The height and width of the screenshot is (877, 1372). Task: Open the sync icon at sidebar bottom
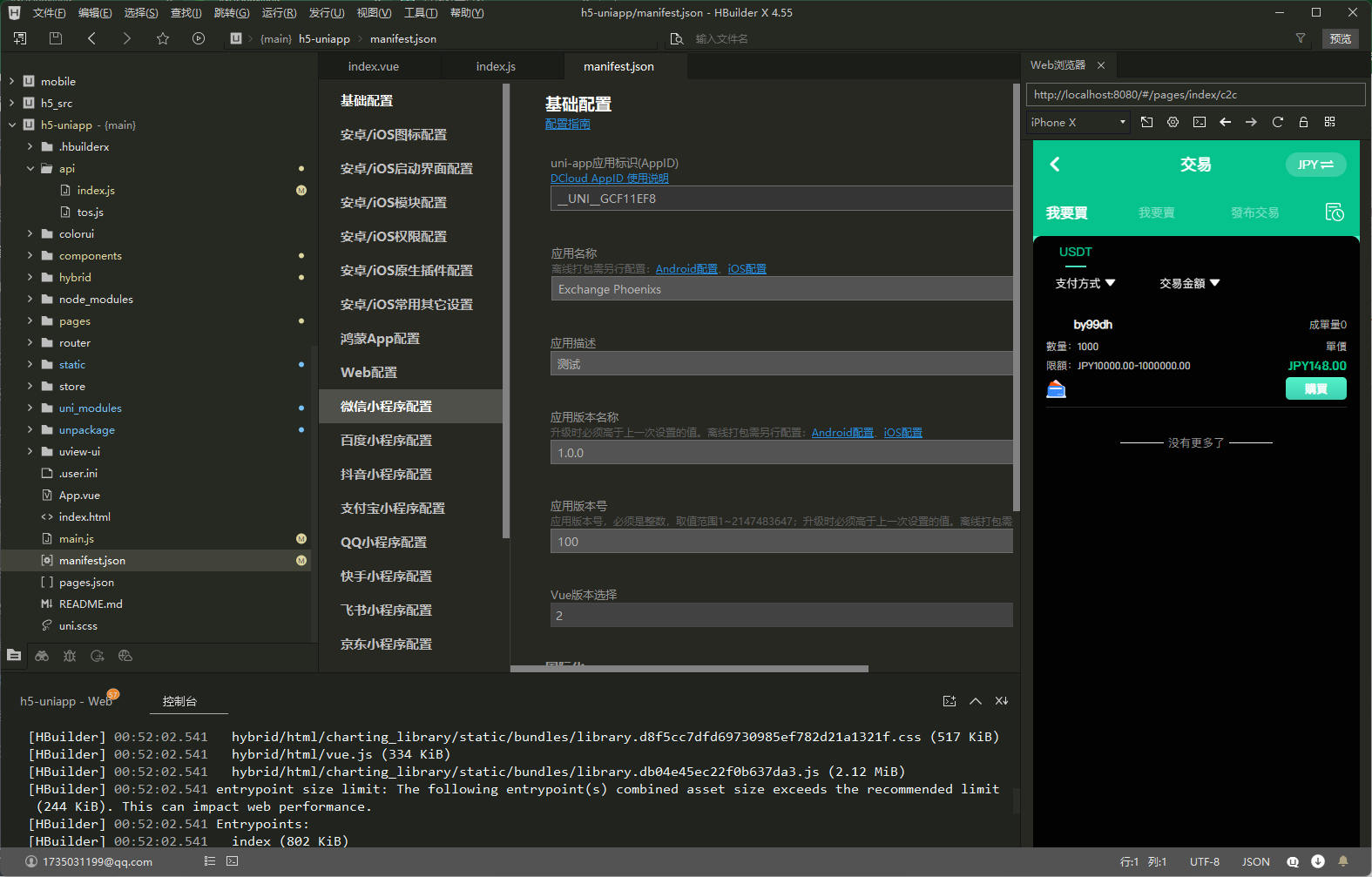coord(98,656)
